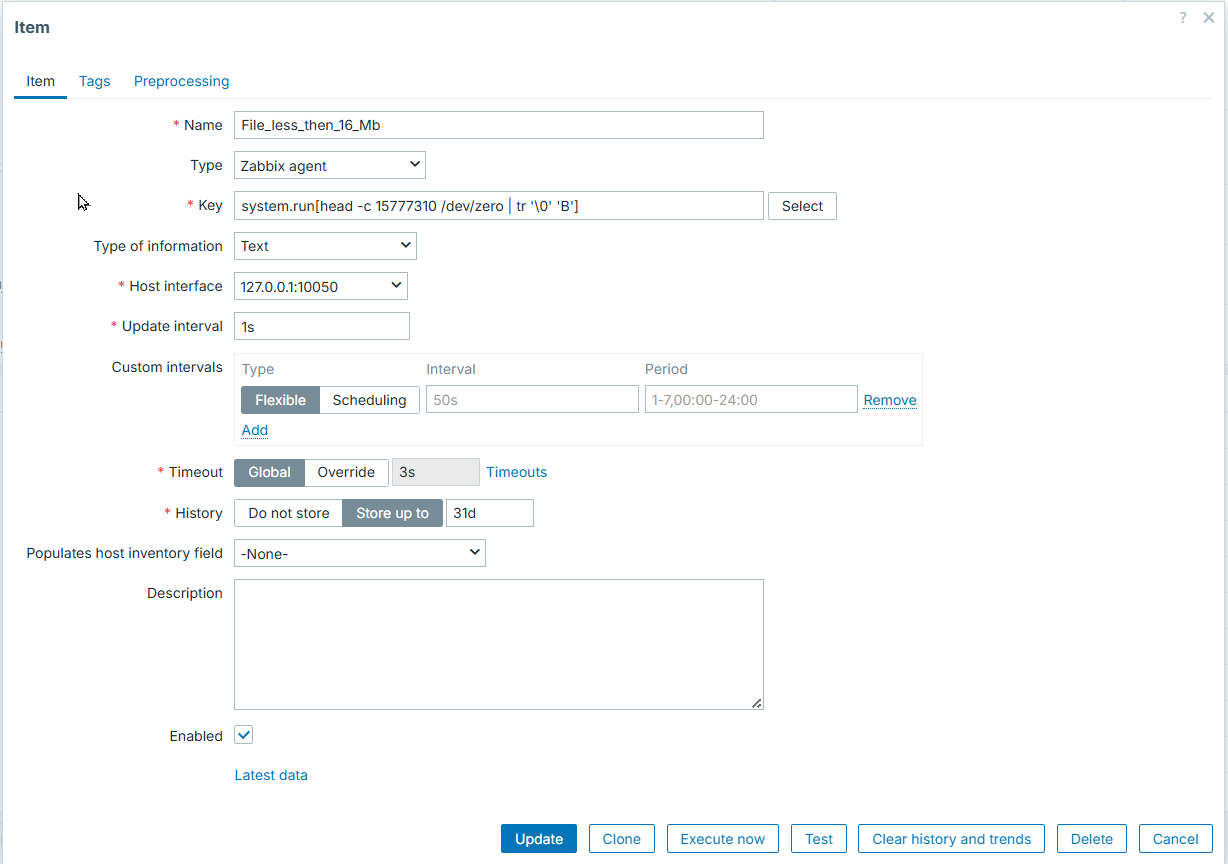This screenshot has height=864, width=1228.
Task: Select Do not store history option
Action: (288, 513)
